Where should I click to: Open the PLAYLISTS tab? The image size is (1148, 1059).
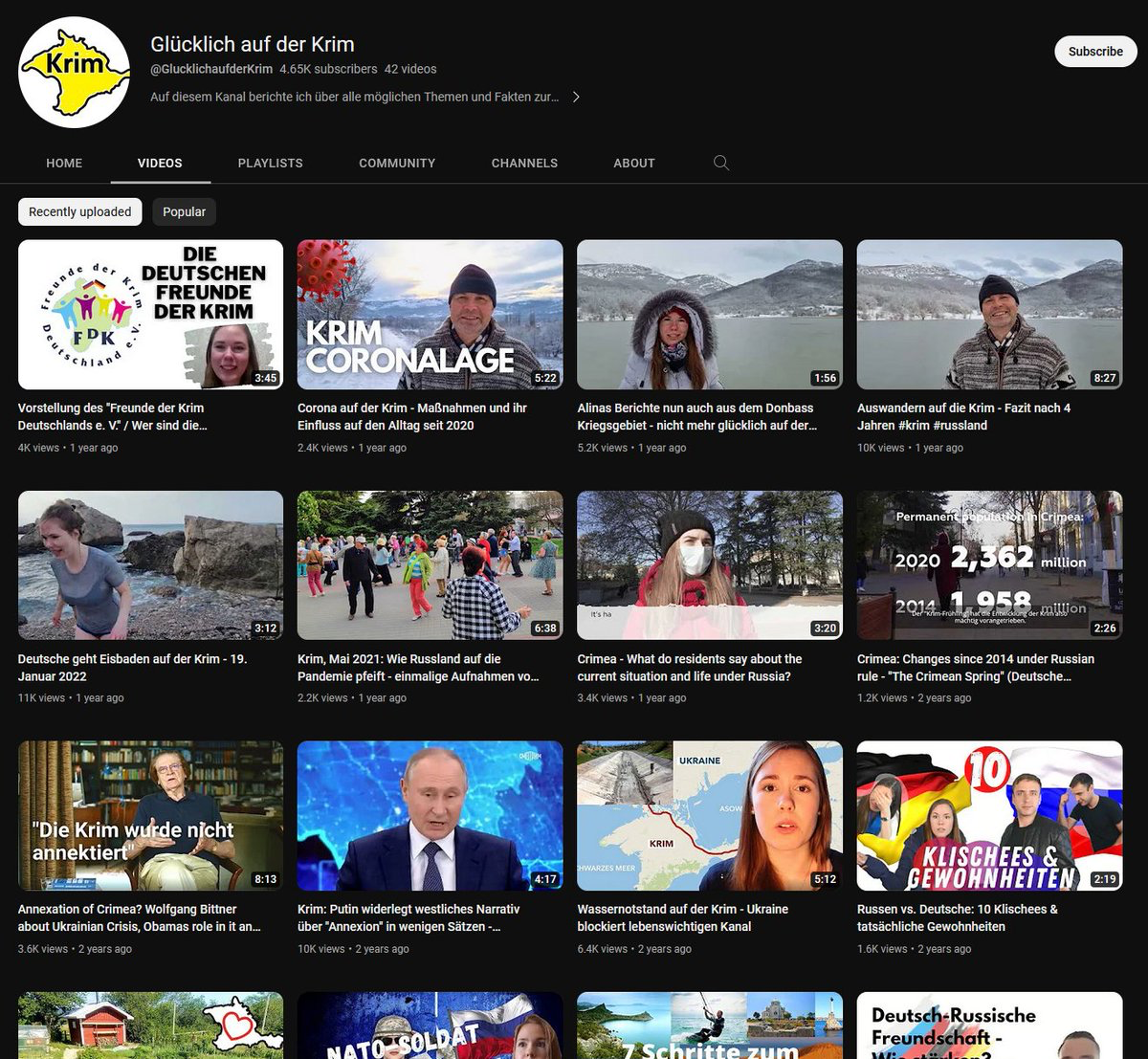click(271, 163)
